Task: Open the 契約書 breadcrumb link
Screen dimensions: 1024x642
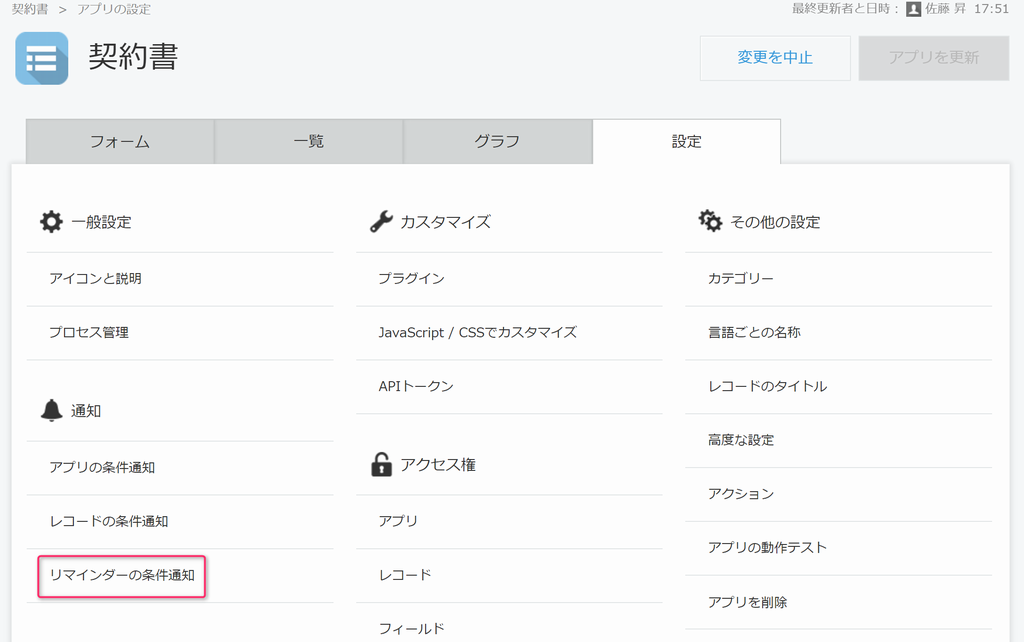Action: 30,9
